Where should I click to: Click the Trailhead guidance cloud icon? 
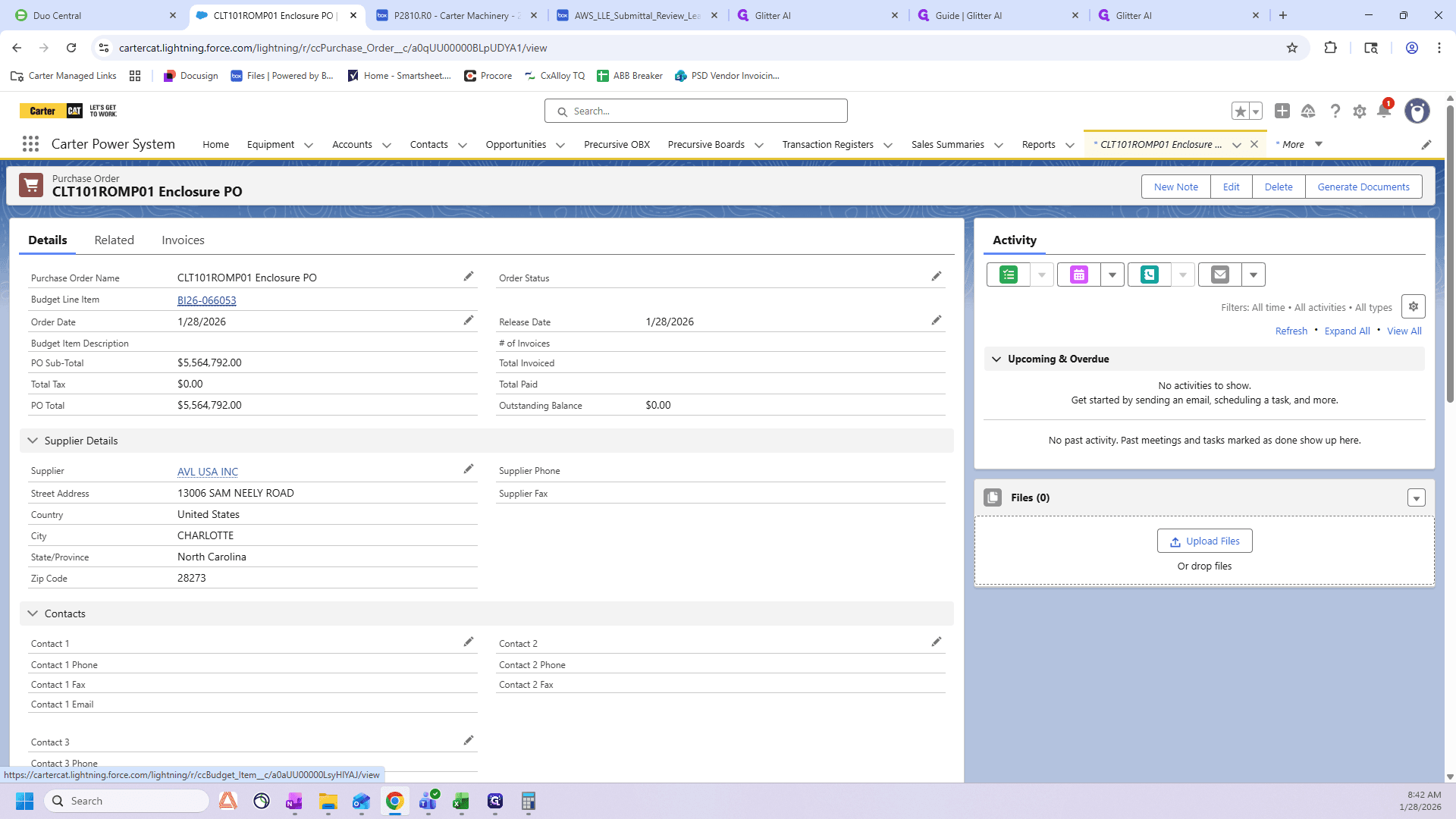tap(1308, 111)
